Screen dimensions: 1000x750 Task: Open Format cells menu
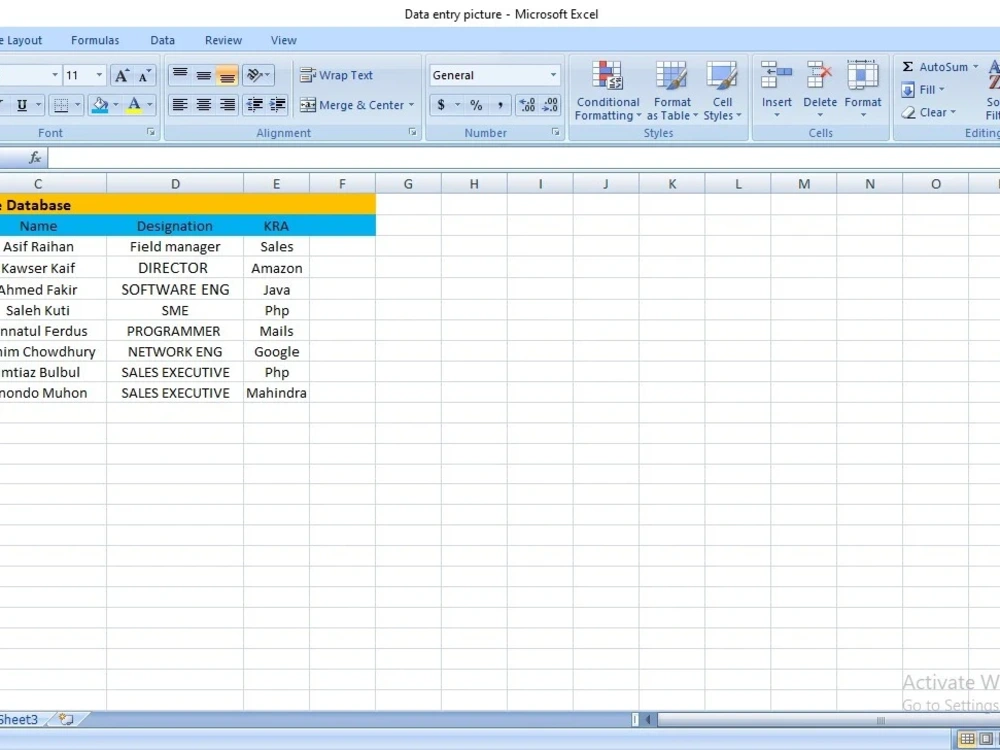[x=863, y=91]
